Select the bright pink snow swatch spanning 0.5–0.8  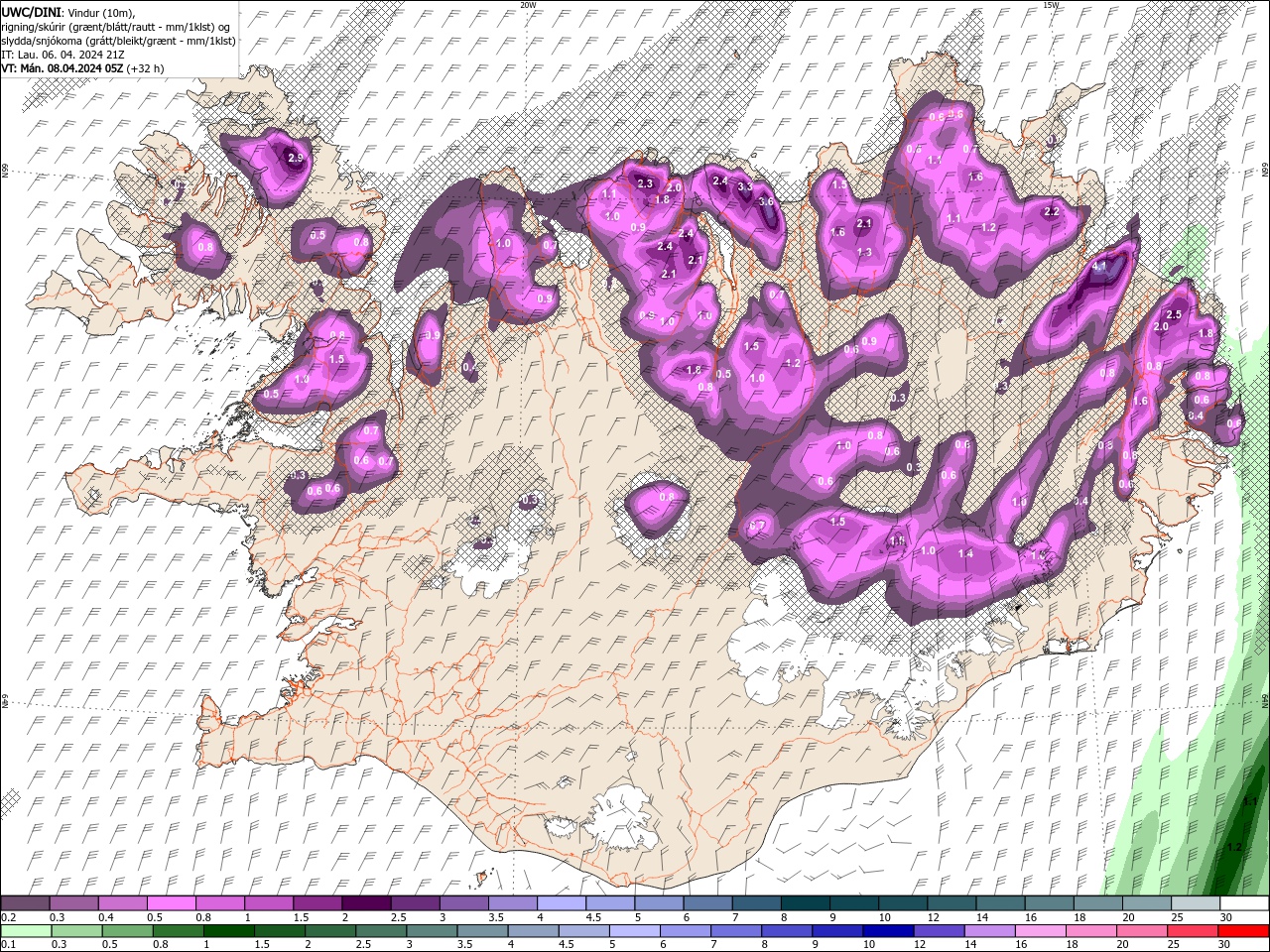point(171,903)
